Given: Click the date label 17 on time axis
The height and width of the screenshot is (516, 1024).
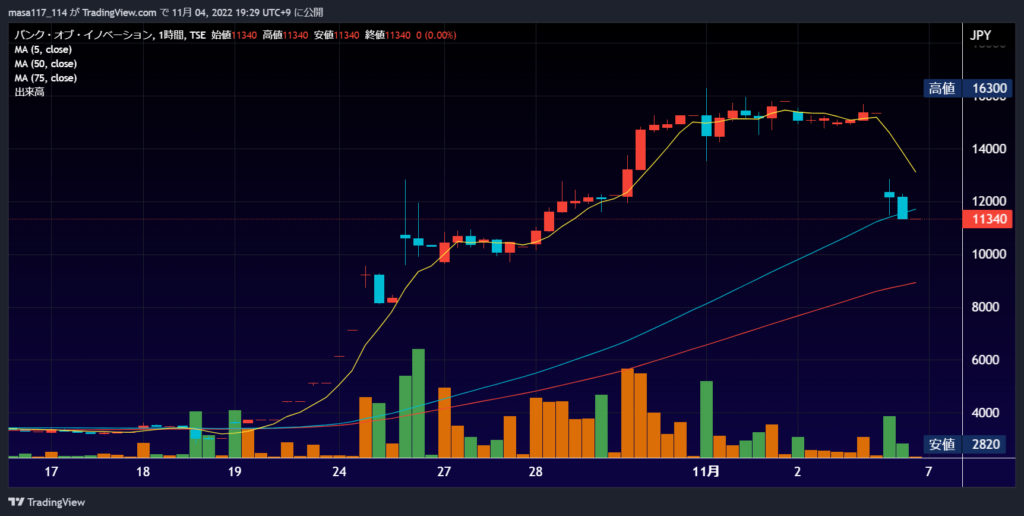Looking at the screenshot, I should click(51, 472).
